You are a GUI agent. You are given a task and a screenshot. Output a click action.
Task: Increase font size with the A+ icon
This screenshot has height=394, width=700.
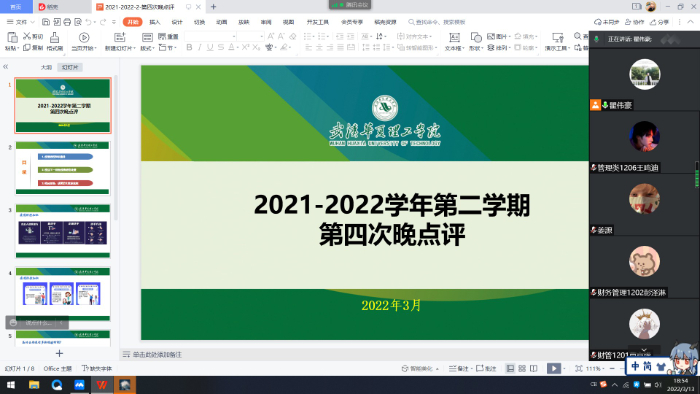271,36
